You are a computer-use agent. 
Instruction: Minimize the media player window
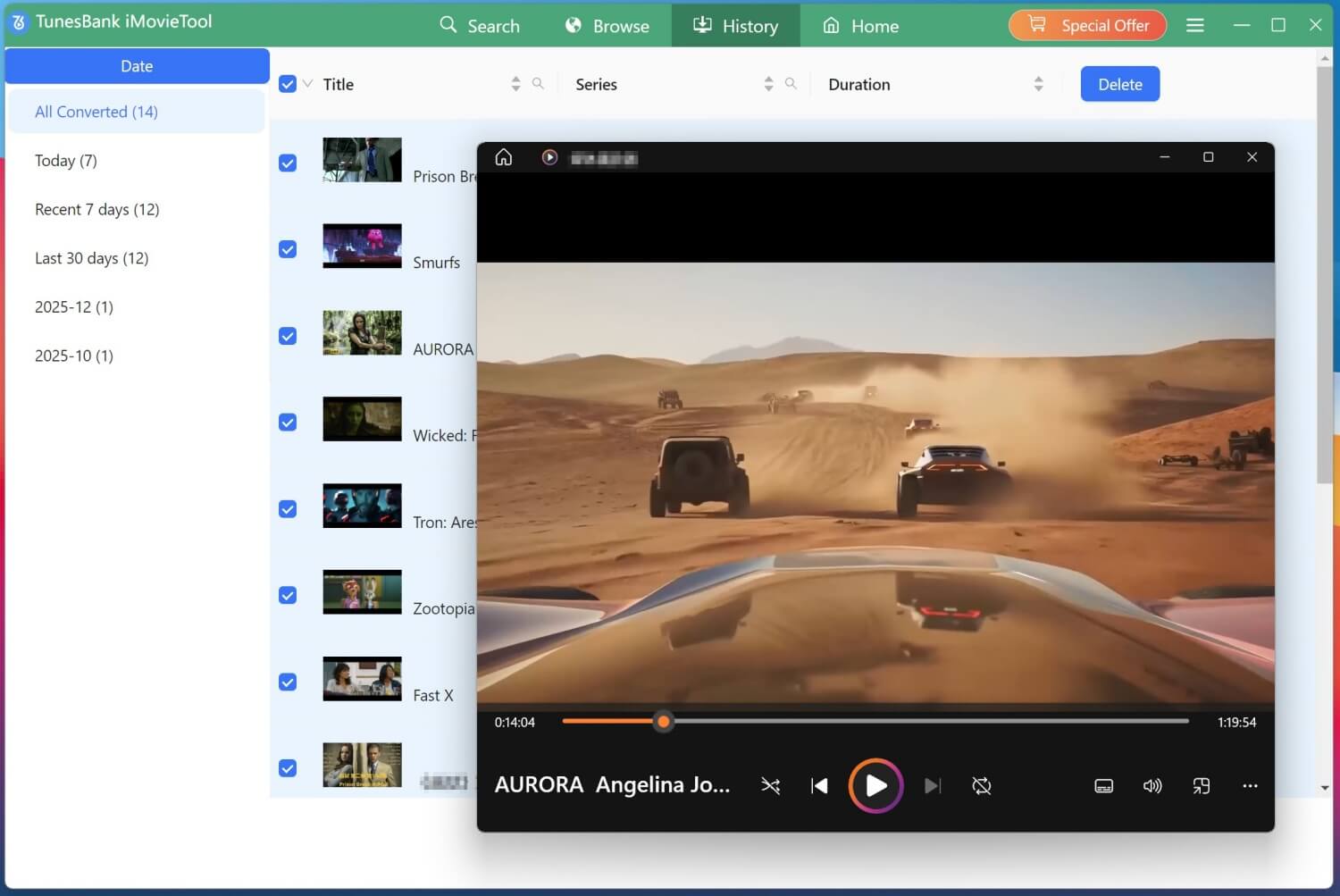point(1165,157)
